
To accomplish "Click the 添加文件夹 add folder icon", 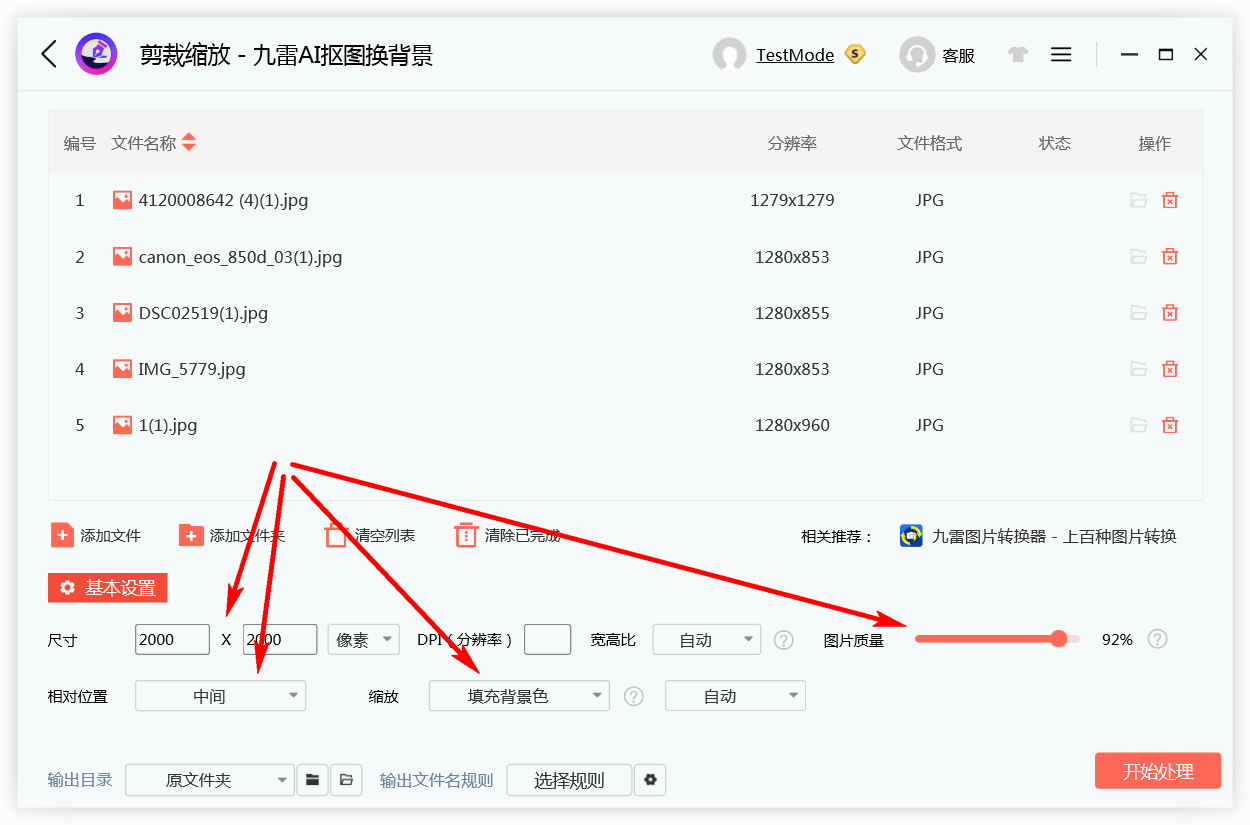I will tap(191, 535).
